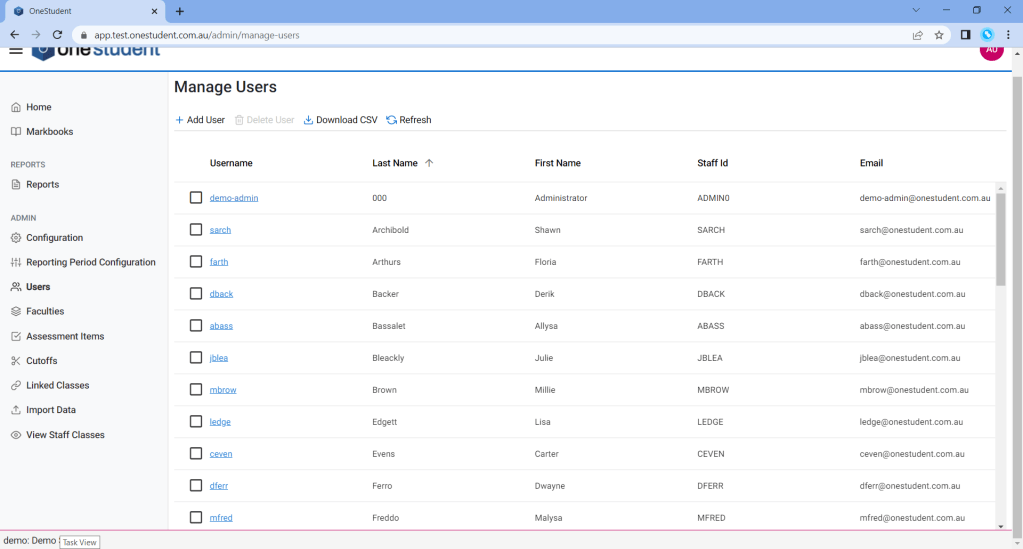Image resolution: width=1023 pixels, height=549 pixels.
Task: Select Assessment Items in the sidebar
Action: coord(65,336)
